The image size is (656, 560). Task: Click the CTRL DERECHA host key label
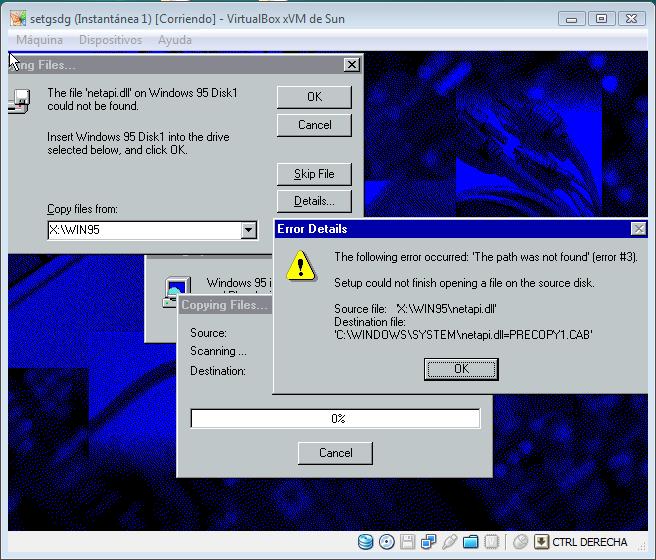pos(589,542)
